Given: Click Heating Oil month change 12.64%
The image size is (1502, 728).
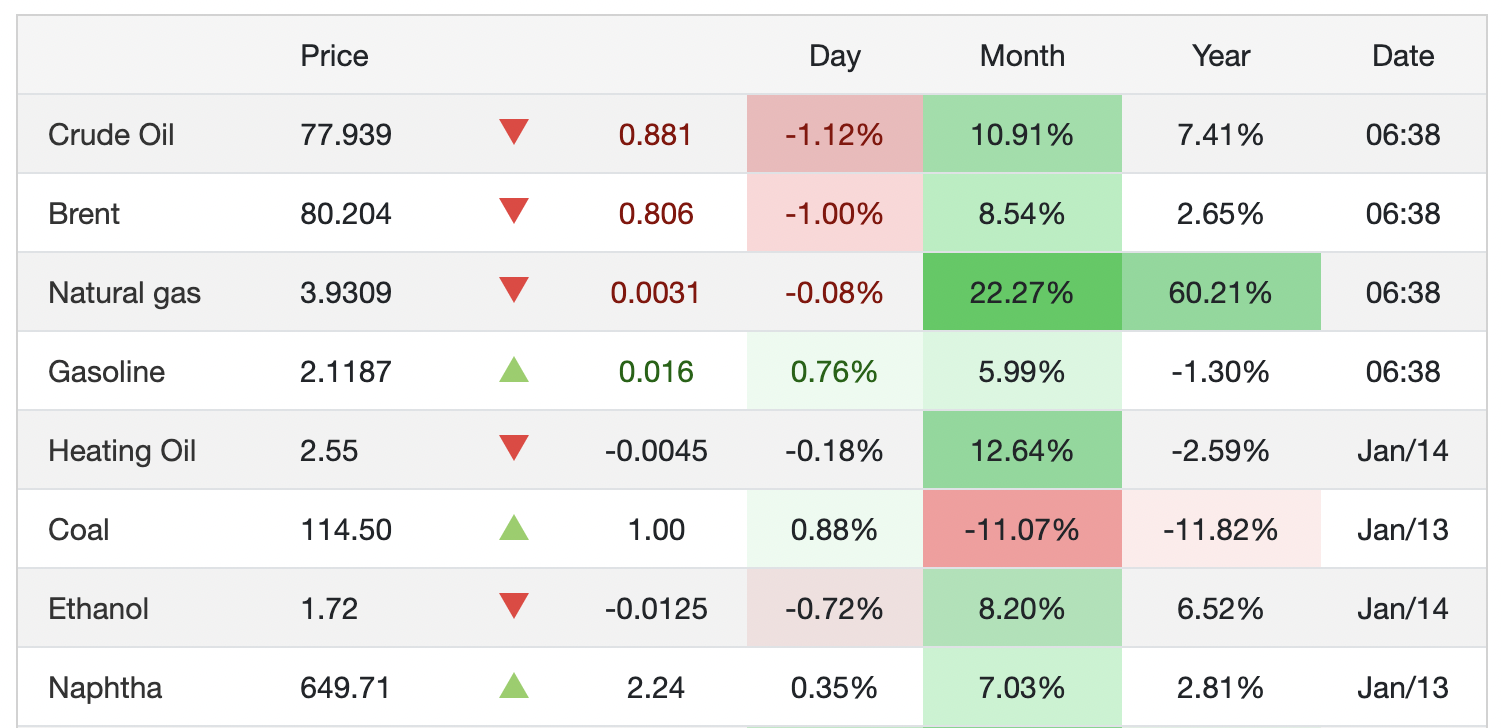Looking at the screenshot, I should click(1022, 451).
